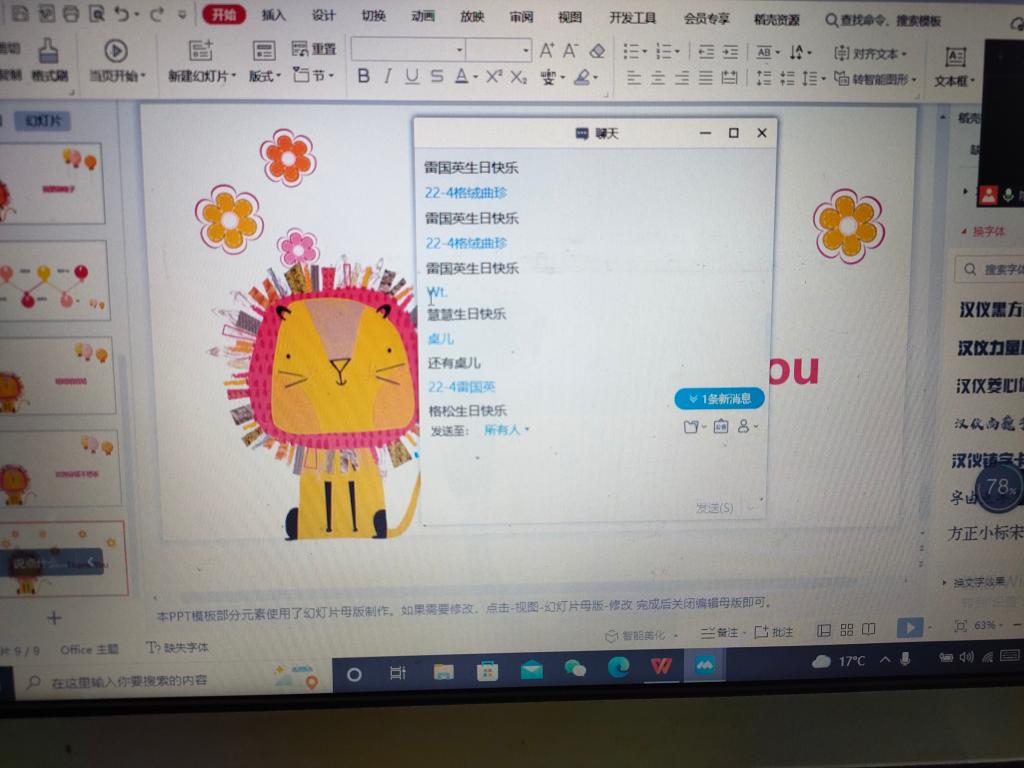The height and width of the screenshot is (768, 1024).
Task: Open the 版式 layout dropdown
Action: click(x=264, y=76)
